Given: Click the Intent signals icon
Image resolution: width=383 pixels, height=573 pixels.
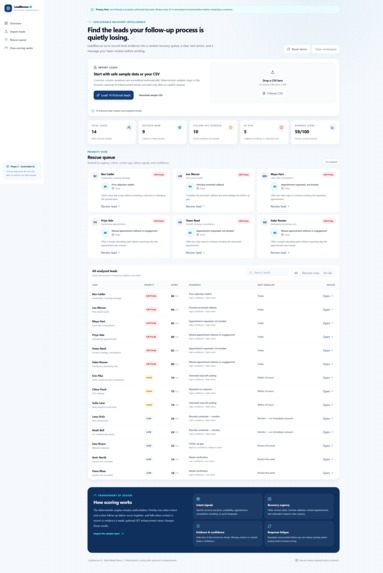Looking at the screenshot, I should [198, 499].
